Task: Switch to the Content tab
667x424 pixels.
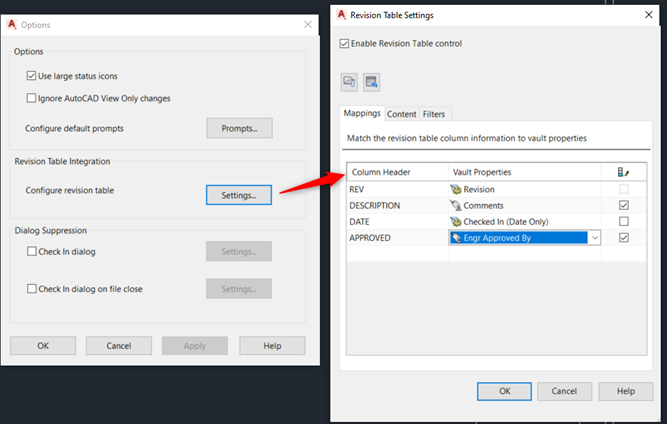Action: (402, 114)
